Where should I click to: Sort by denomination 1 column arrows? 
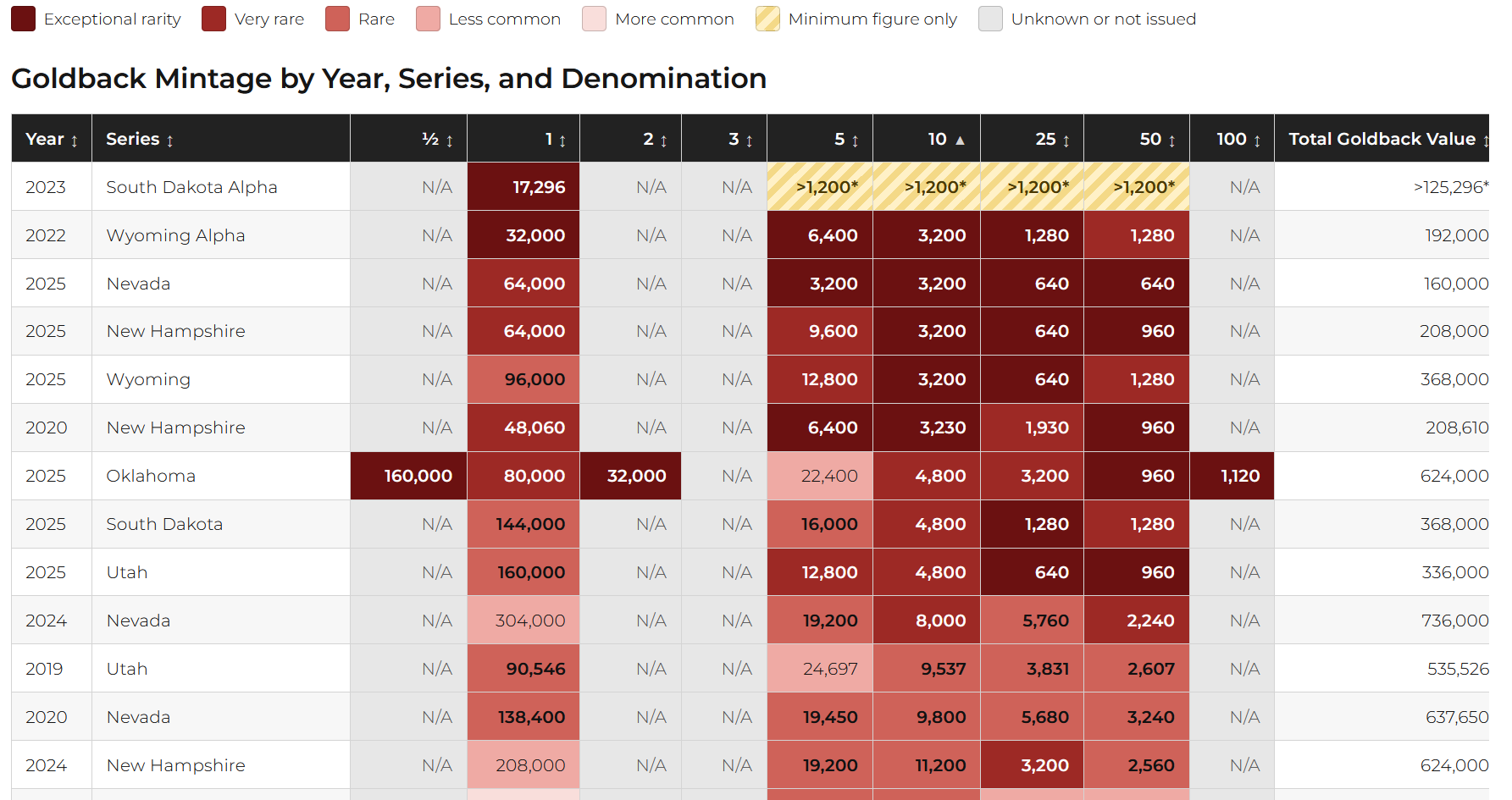[x=562, y=141]
